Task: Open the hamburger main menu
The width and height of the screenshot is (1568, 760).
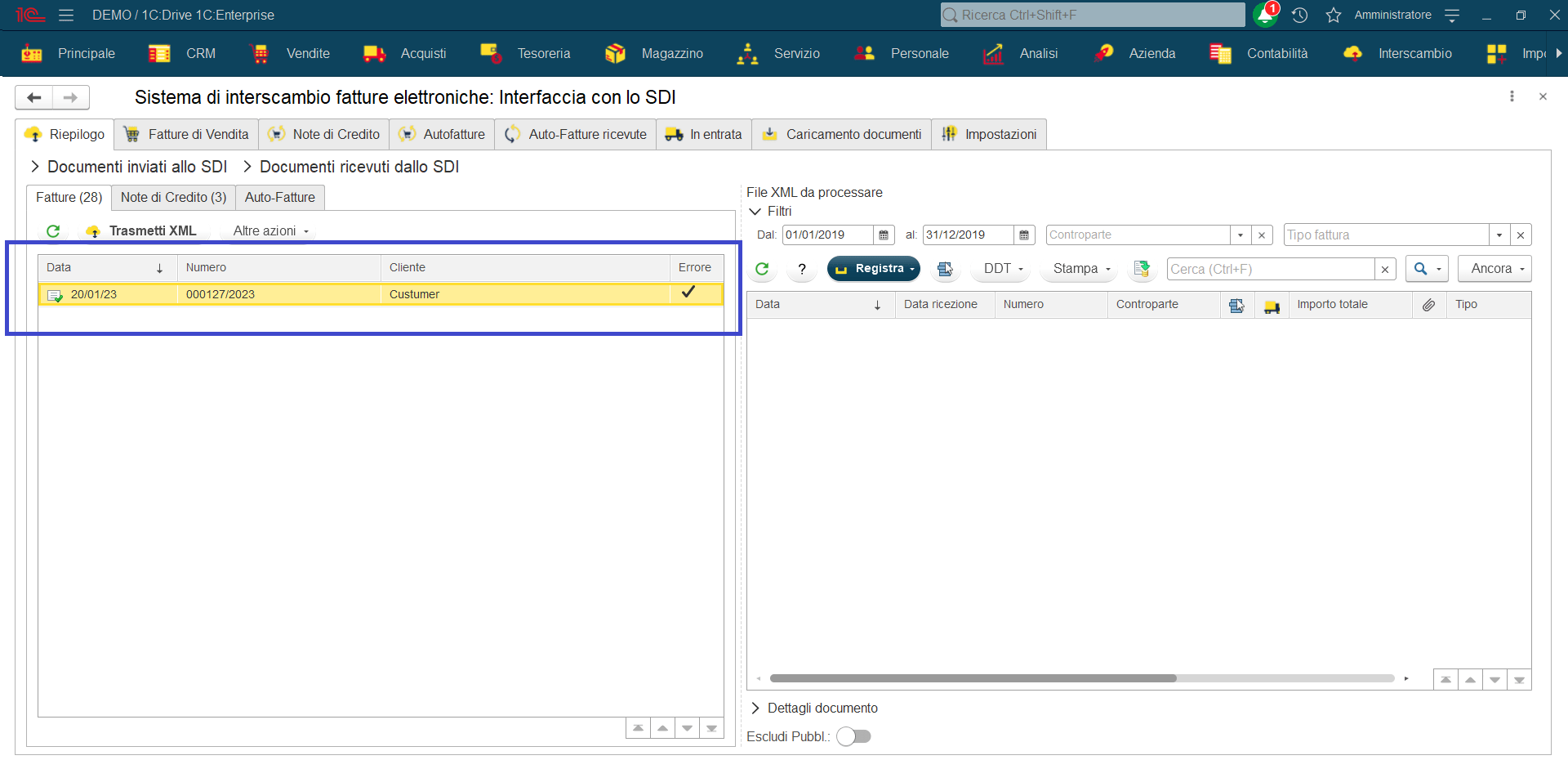Action: pos(66,15)
